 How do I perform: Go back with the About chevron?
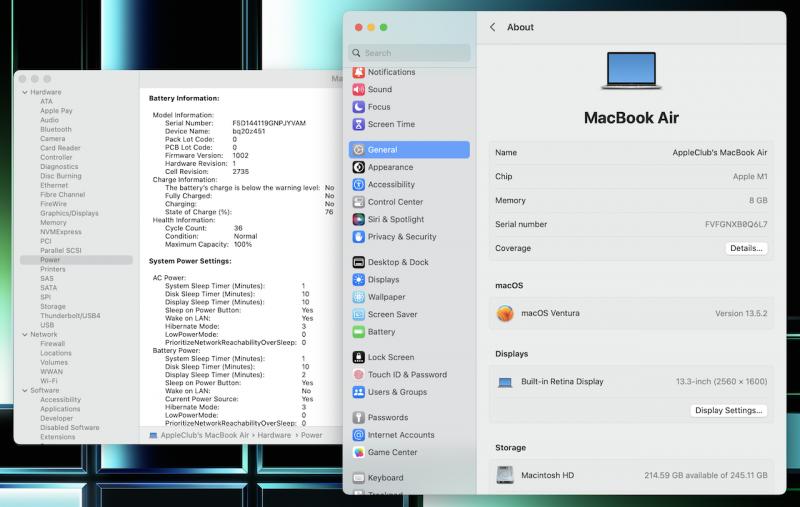(492, 27)
